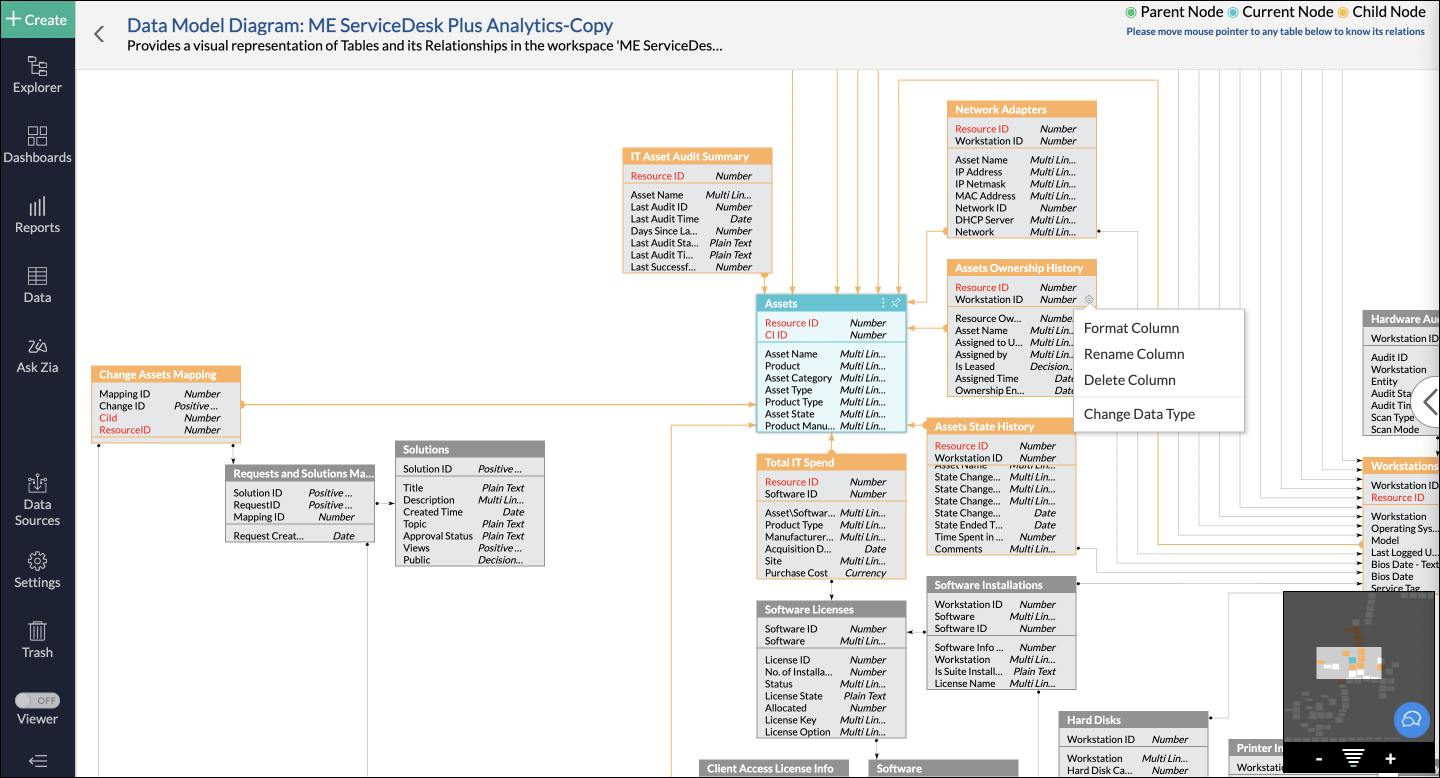This screenshot has height=778, width=1440.
Task: Open the Reports section
Action: [37, 215]
